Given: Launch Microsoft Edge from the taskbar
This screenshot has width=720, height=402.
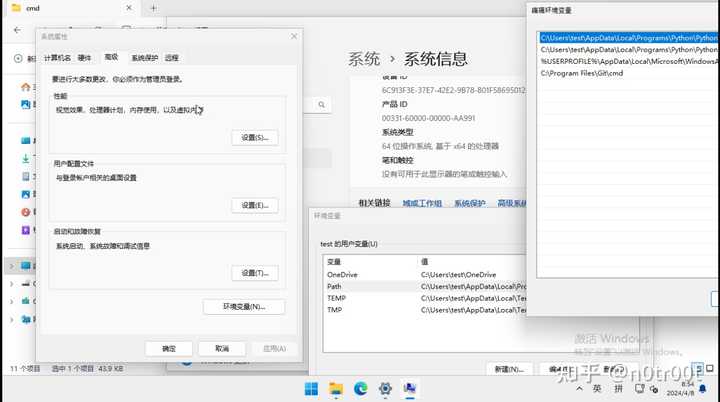Looking at the screenshot, I should click(360, 389).
